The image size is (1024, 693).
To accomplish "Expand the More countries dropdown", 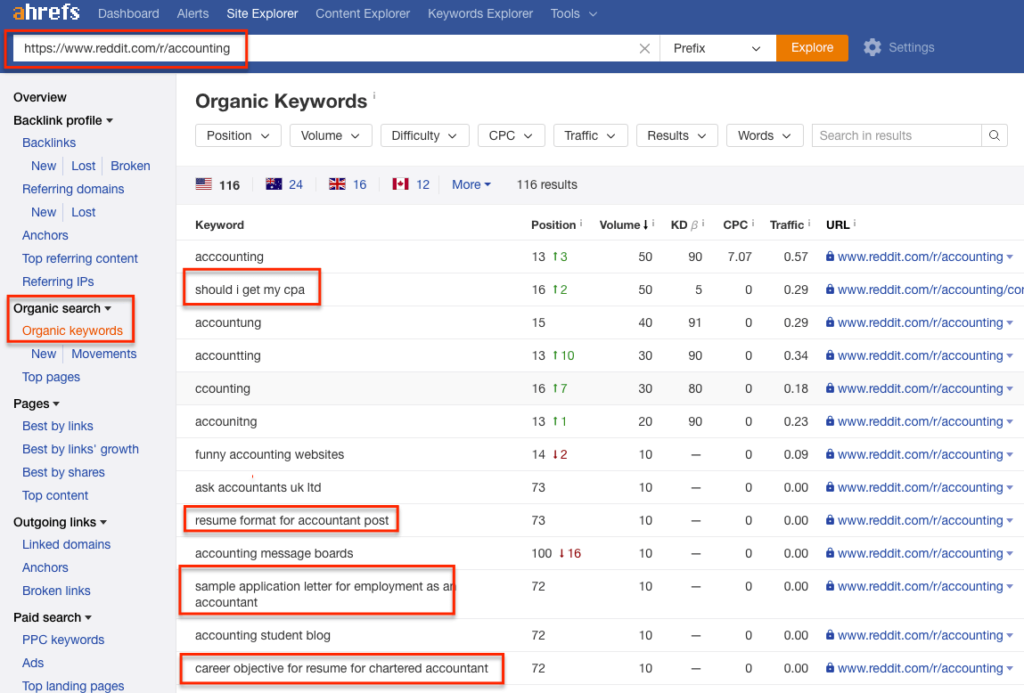I will [471, 185].
